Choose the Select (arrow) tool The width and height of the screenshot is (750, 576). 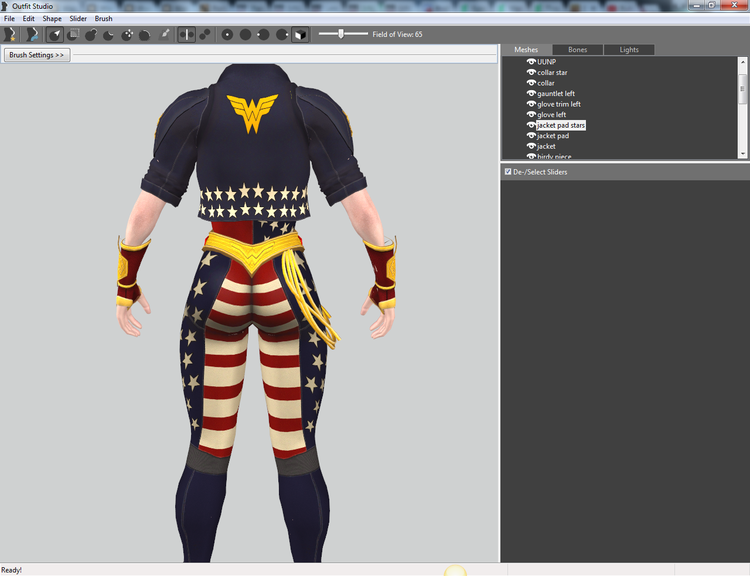(55, 34)
